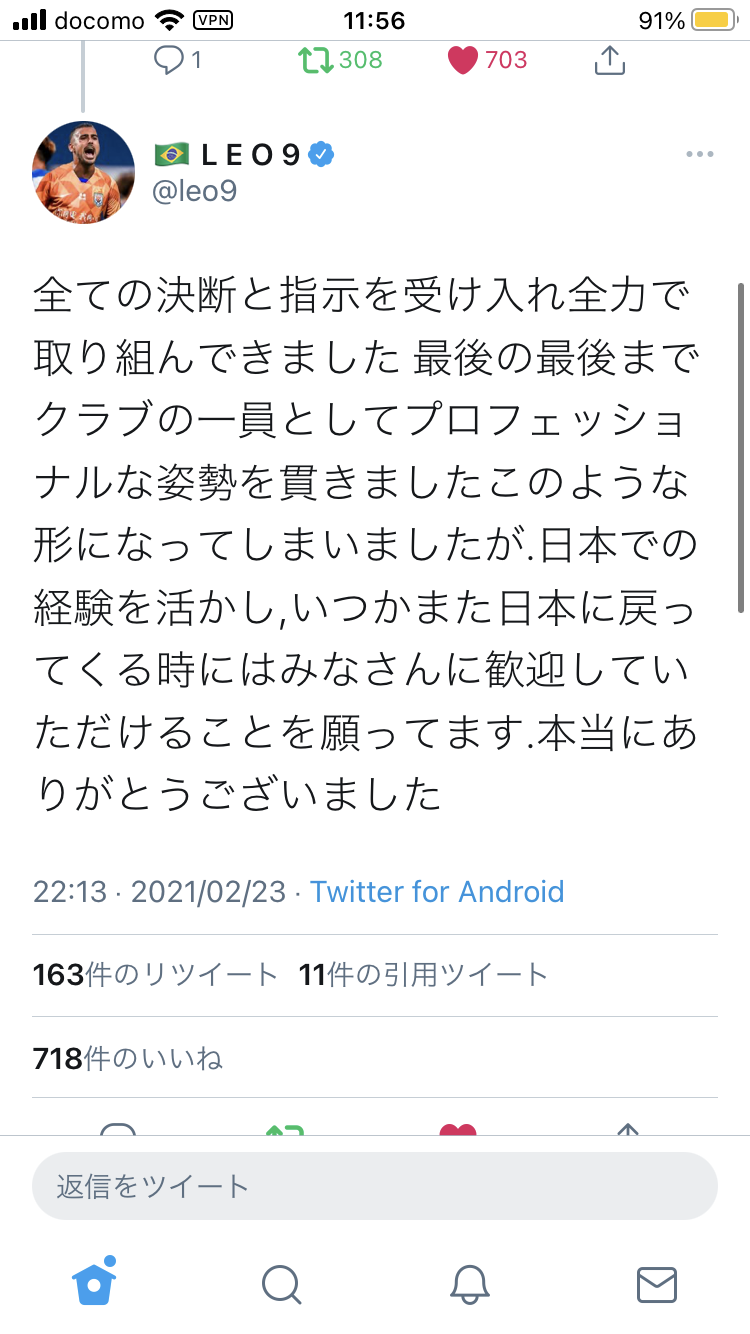750x1334 pixels.
Task: Open the Twitter for Android source link
Action: 437,891
